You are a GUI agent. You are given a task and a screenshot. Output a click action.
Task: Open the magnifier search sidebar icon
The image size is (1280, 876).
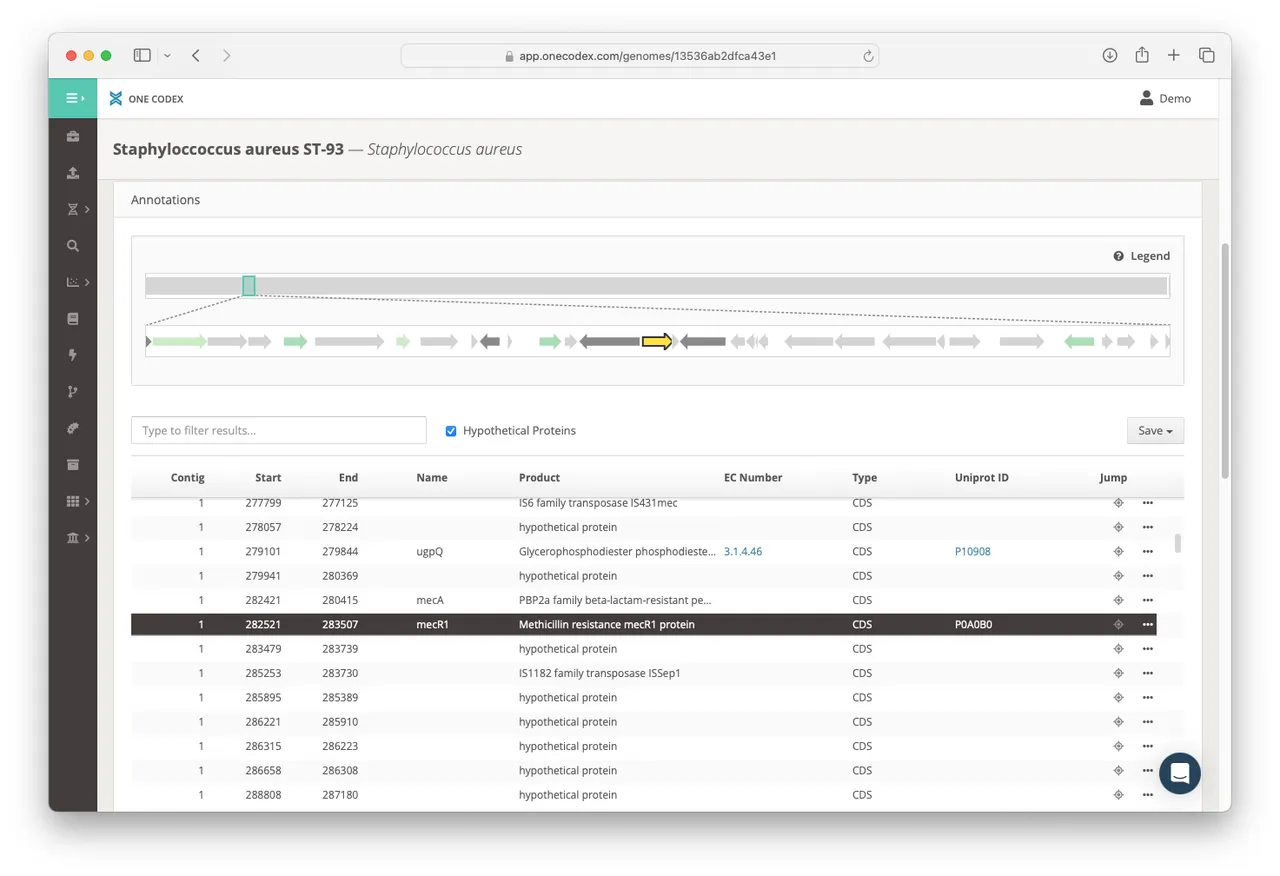(73, 246)
